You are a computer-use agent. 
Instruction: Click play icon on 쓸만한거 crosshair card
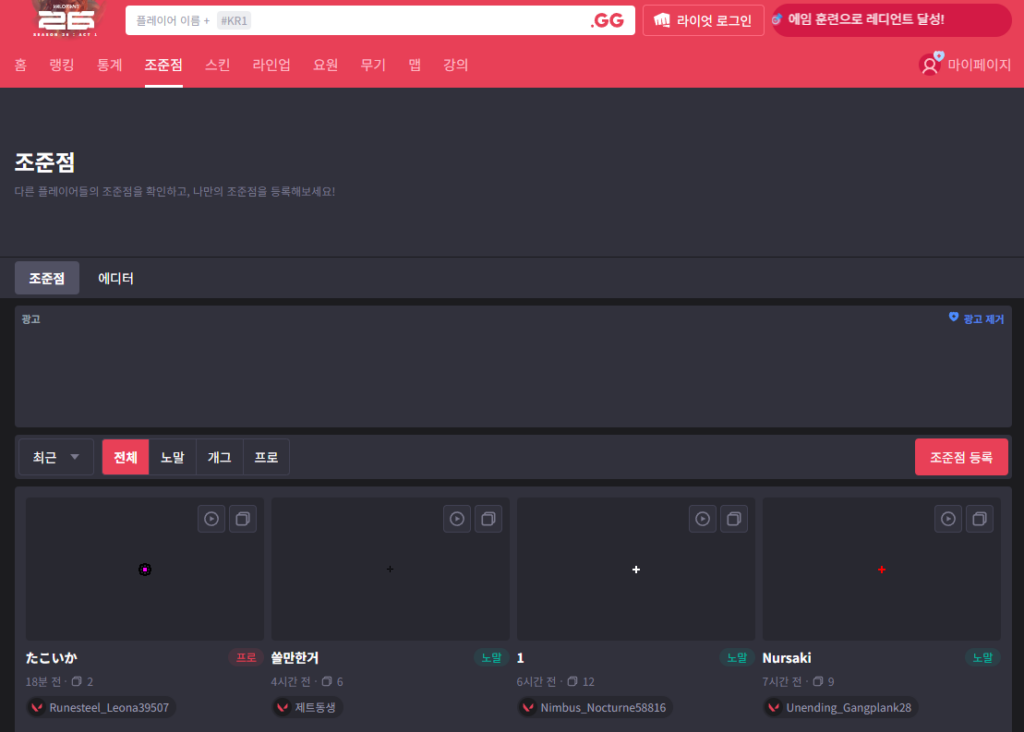(457, 519)
